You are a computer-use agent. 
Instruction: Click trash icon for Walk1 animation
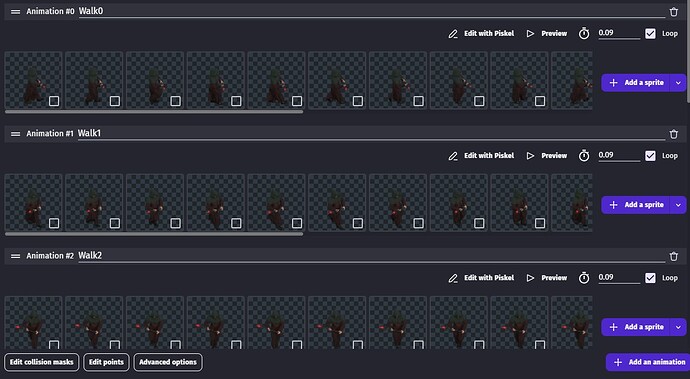click(674, 134)
